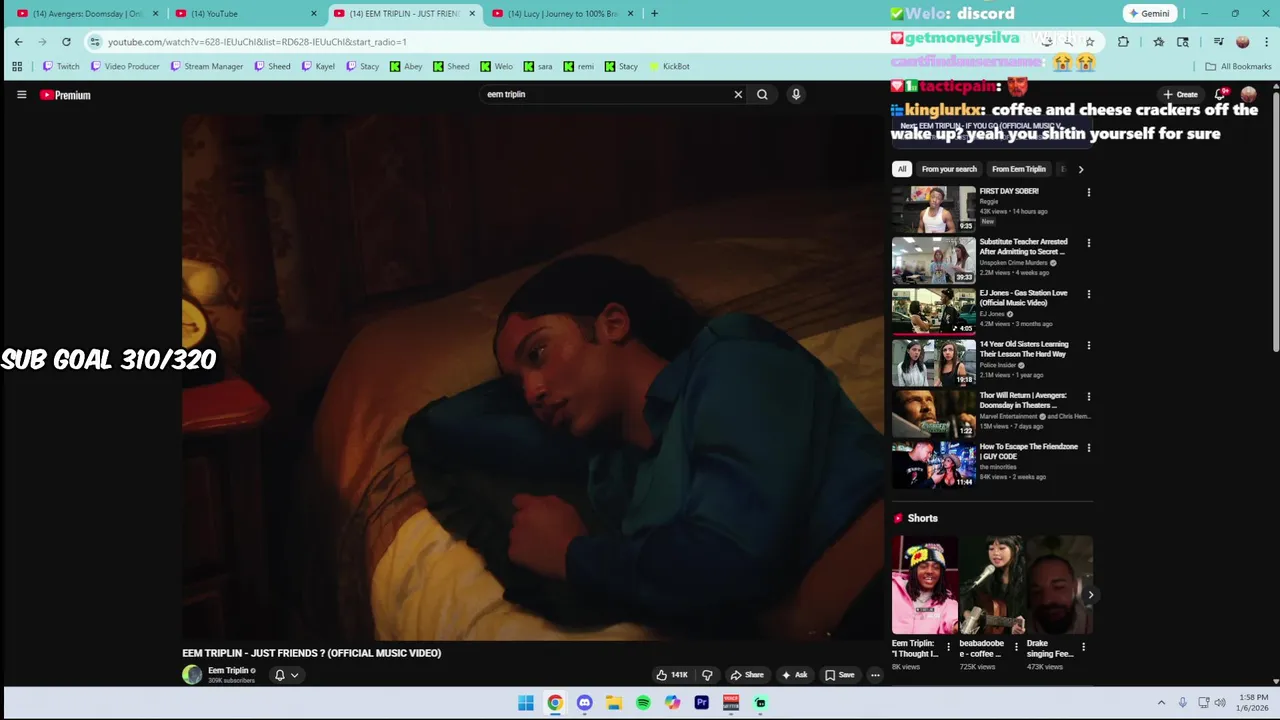Open the 'Thor Will Return' thumbnail

934,414
